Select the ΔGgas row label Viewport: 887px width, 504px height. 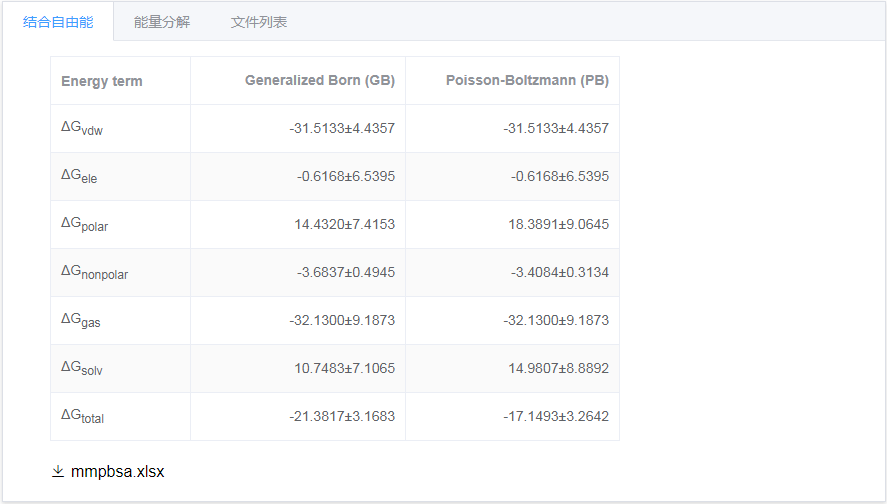[x=81, y=321]
